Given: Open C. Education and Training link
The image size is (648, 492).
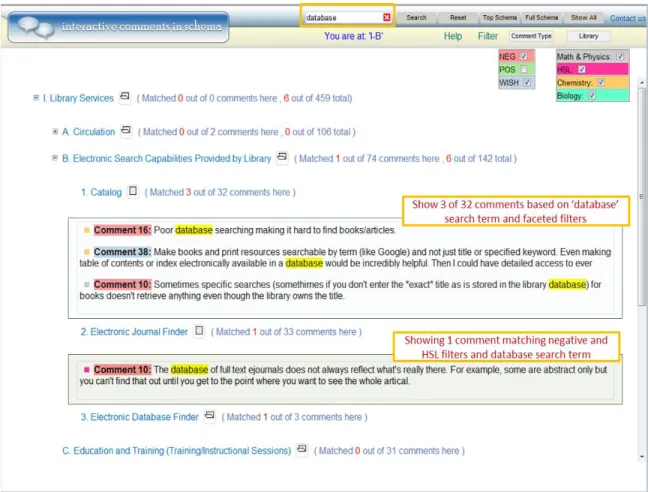Looking at the screenshot, I should tap(176, 450).
